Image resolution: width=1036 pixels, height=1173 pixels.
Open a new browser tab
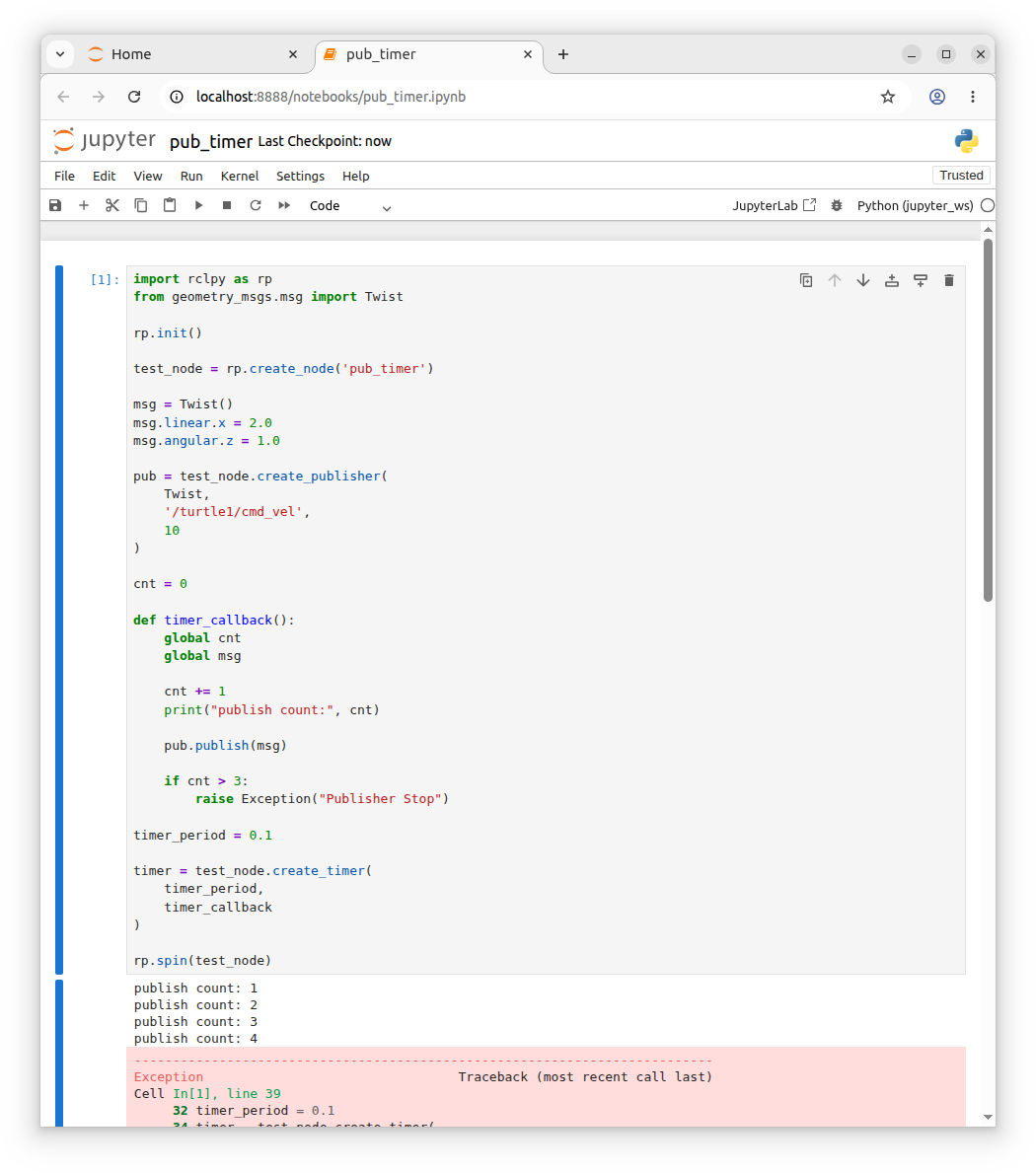pos(563,54)
